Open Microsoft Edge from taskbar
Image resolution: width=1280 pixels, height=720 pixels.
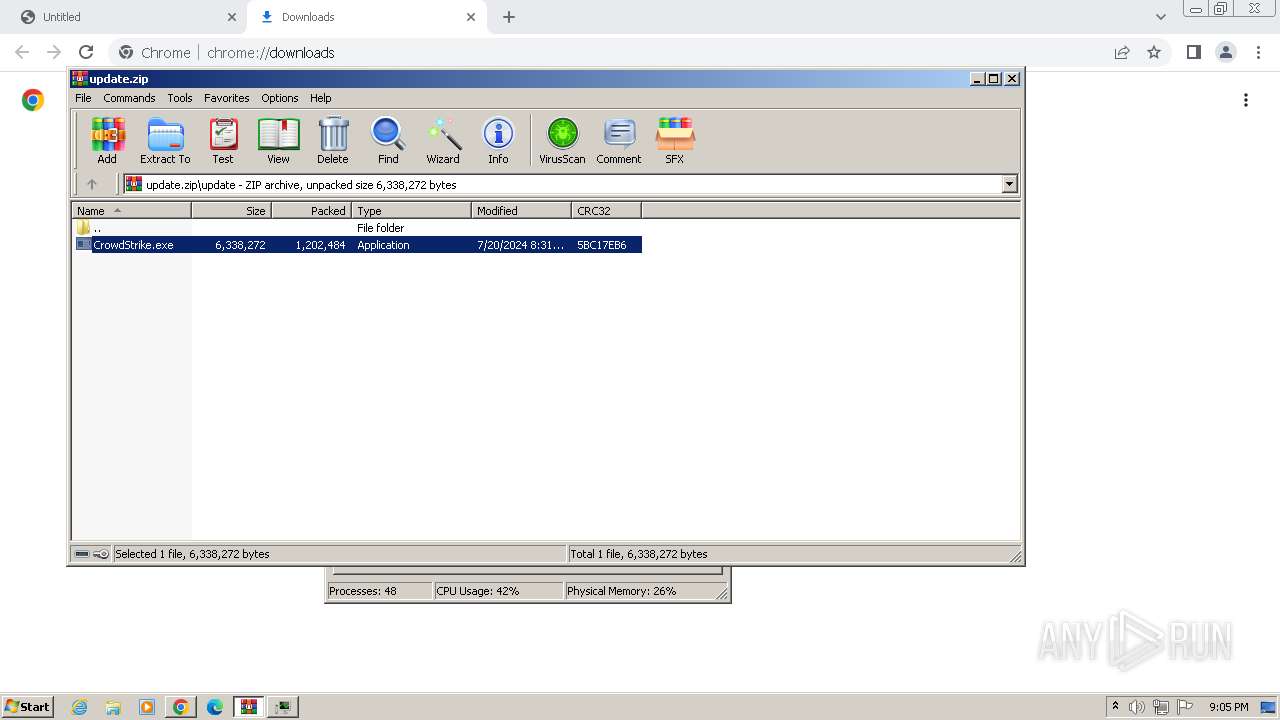[x=215, y=707]
